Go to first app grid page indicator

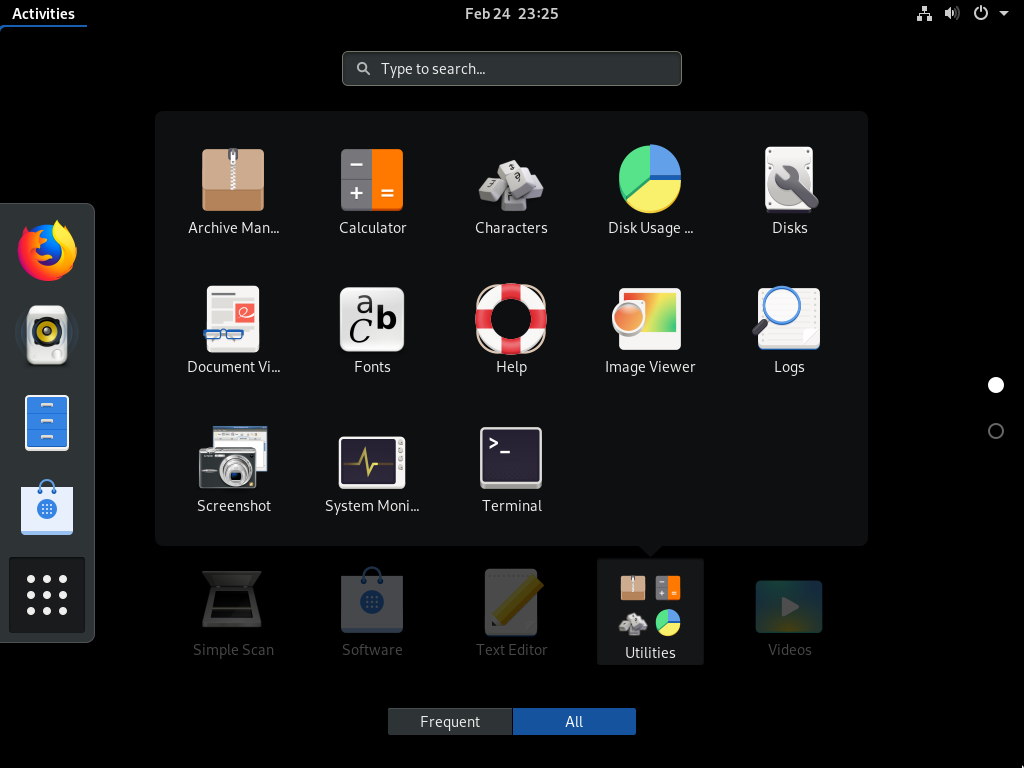tap(996, 385)
